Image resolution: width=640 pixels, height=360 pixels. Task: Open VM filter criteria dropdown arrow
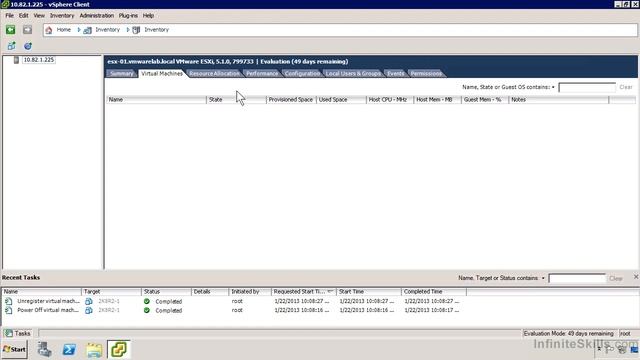coord(553,87)
